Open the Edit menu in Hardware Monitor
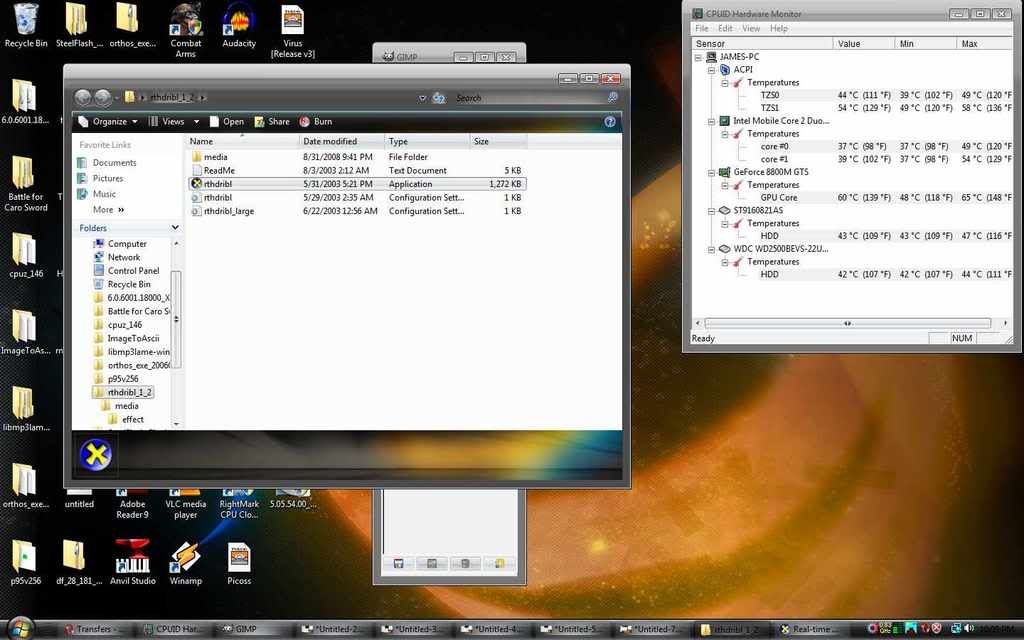This screenshot has height=640, width=1024. click(x=725, y=29)
